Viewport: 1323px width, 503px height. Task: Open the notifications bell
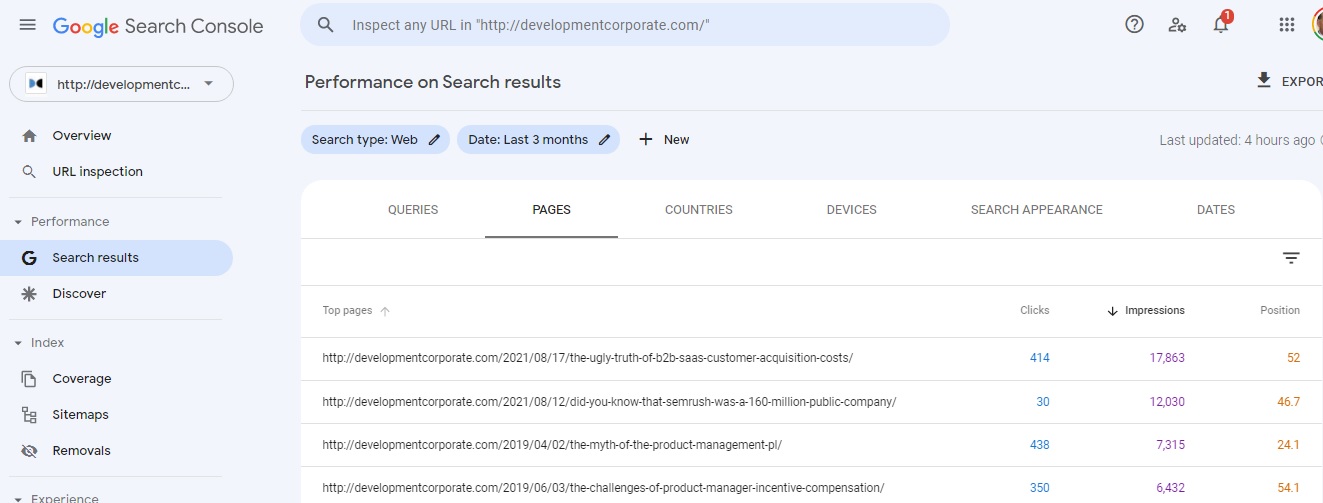click(1221, 25)
